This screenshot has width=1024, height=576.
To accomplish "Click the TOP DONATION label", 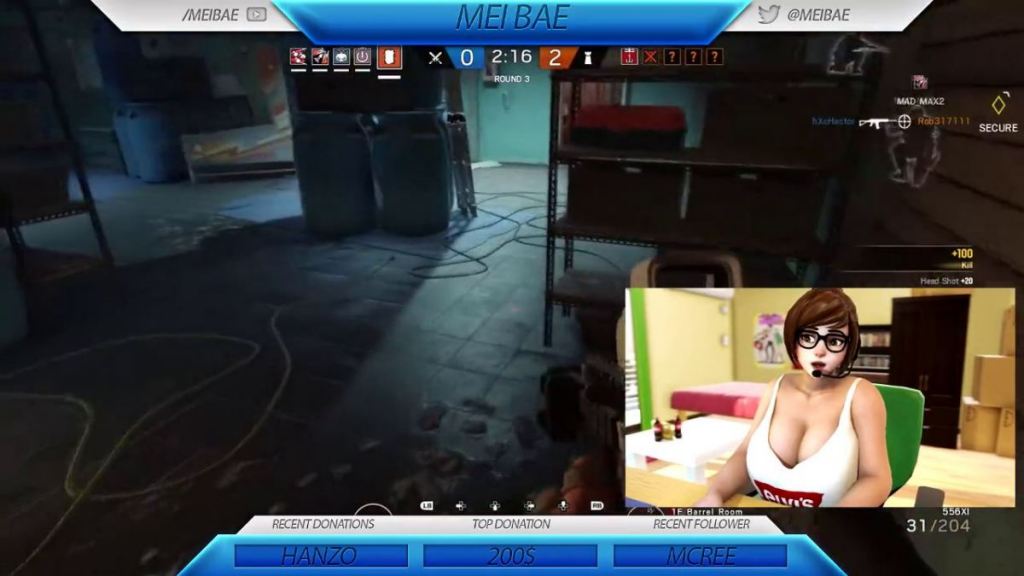I will pos(511,524).
